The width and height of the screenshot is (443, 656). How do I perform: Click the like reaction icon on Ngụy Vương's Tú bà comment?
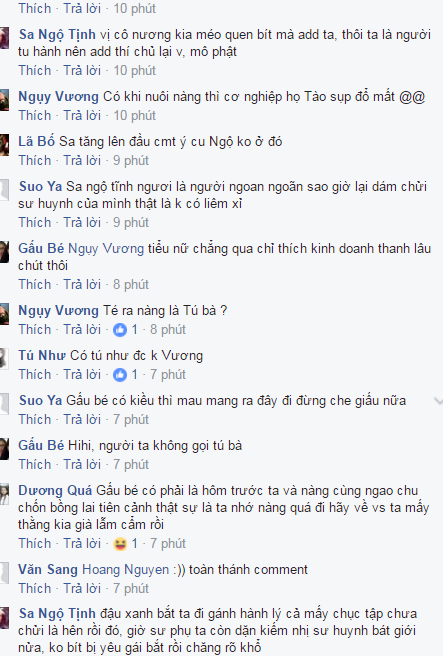click(x=120, y=330)
